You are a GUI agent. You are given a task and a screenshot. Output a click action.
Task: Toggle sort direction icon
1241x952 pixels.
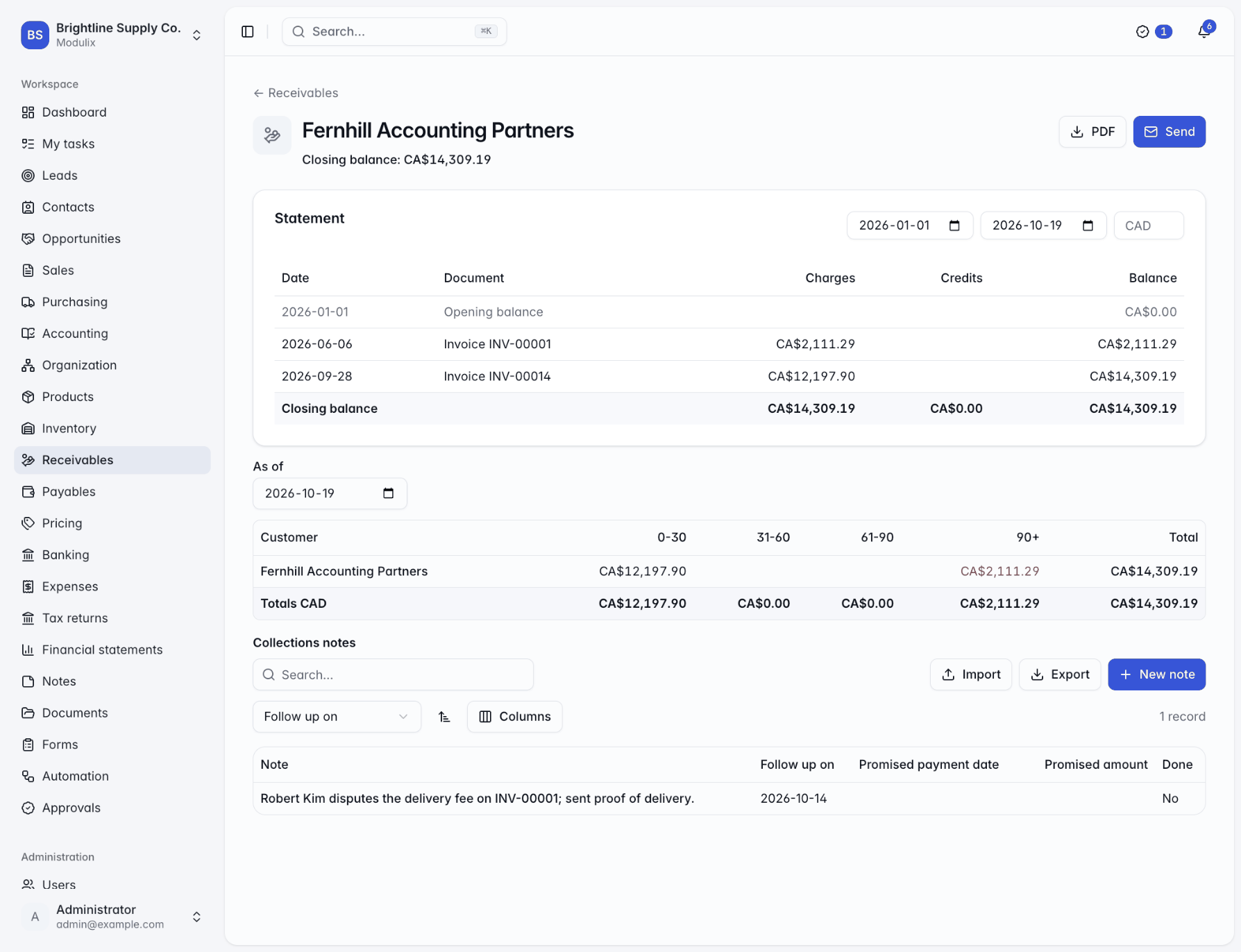444,717
